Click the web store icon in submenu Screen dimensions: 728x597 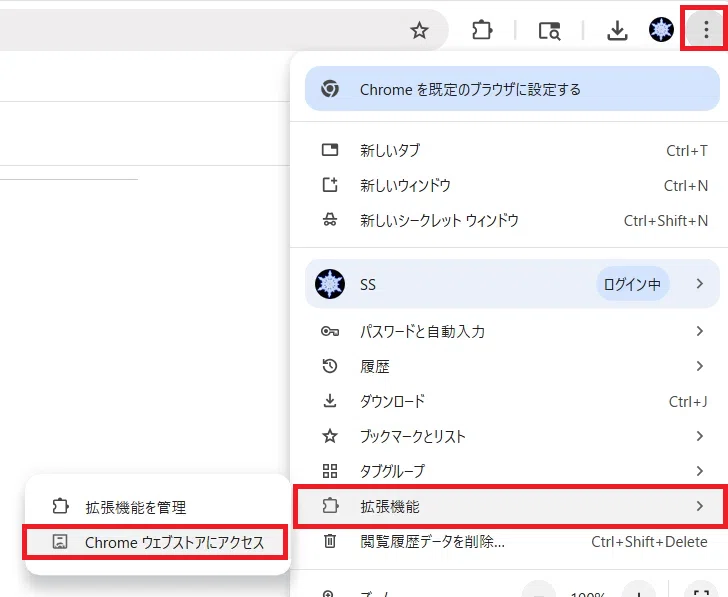tap(60, 541)
